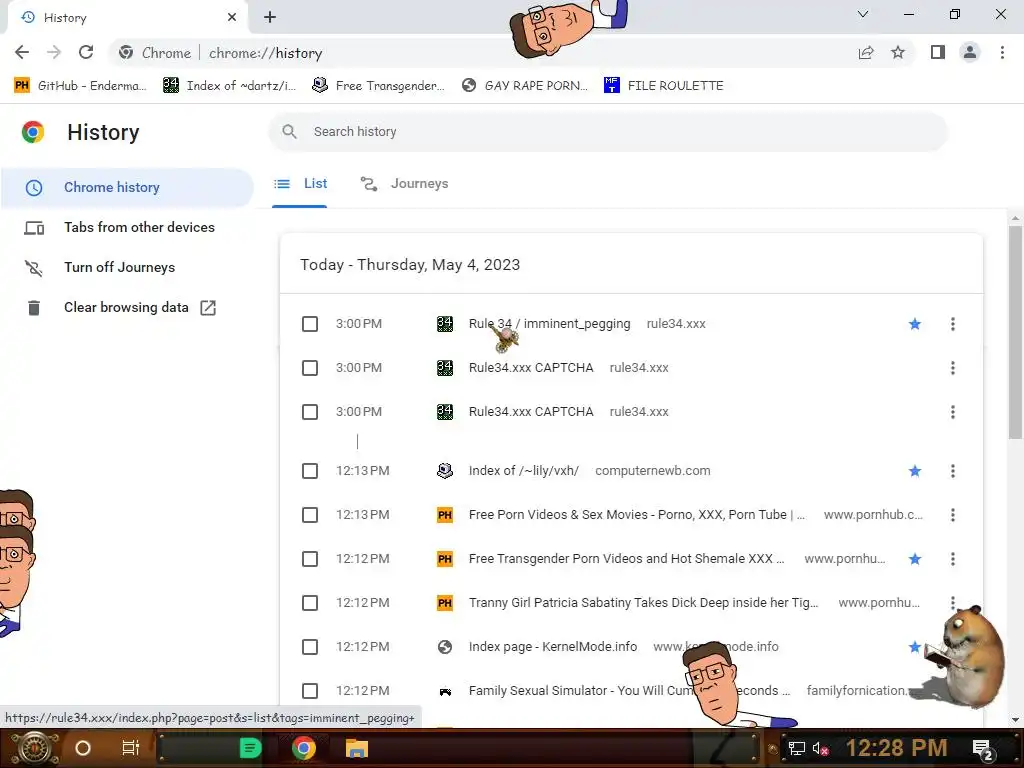
Task: Open the Cortana circle on the taskbar
Action: [83, 748]
